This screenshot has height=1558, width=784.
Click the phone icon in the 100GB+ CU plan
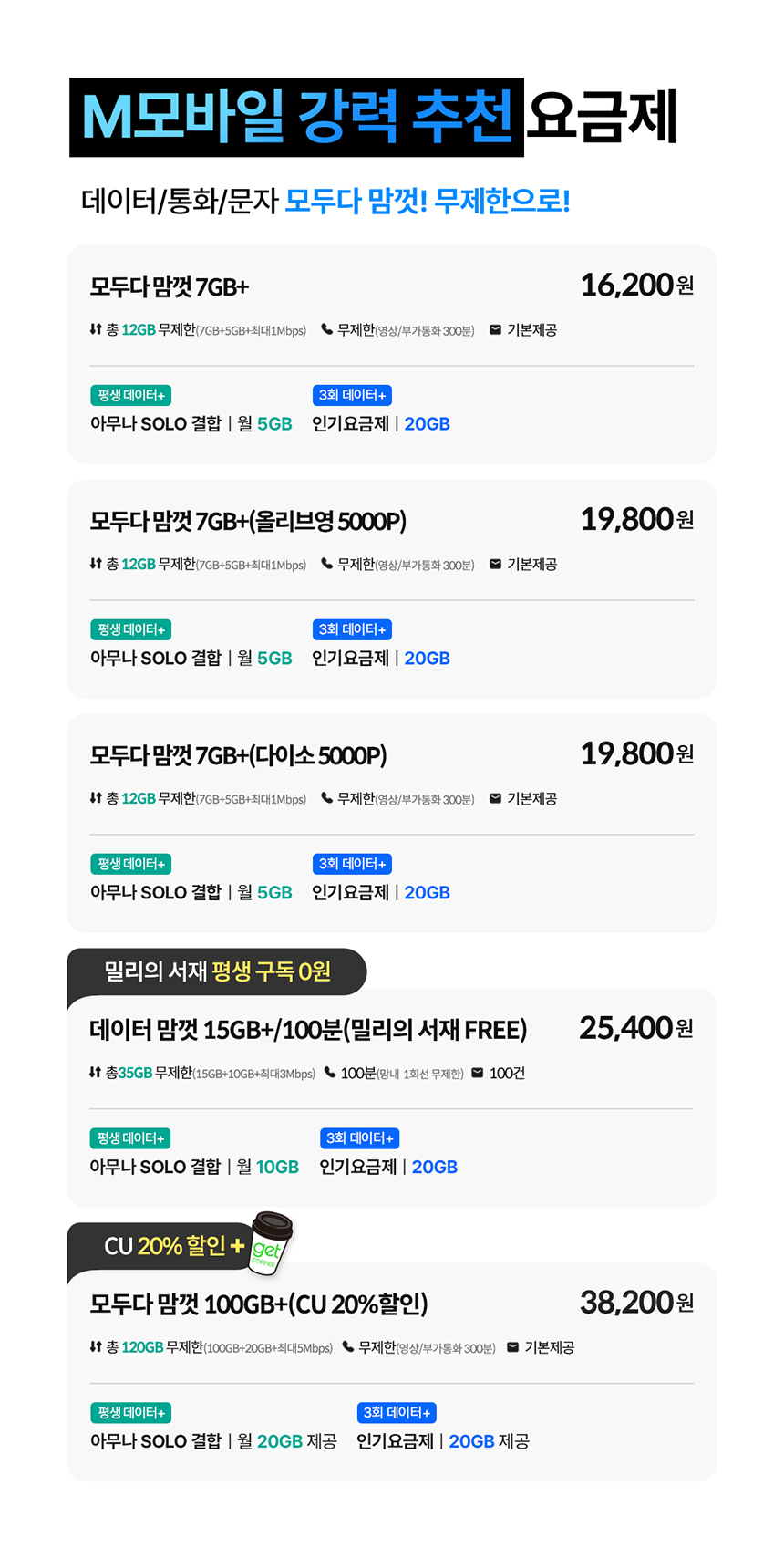pos(347,1346)
